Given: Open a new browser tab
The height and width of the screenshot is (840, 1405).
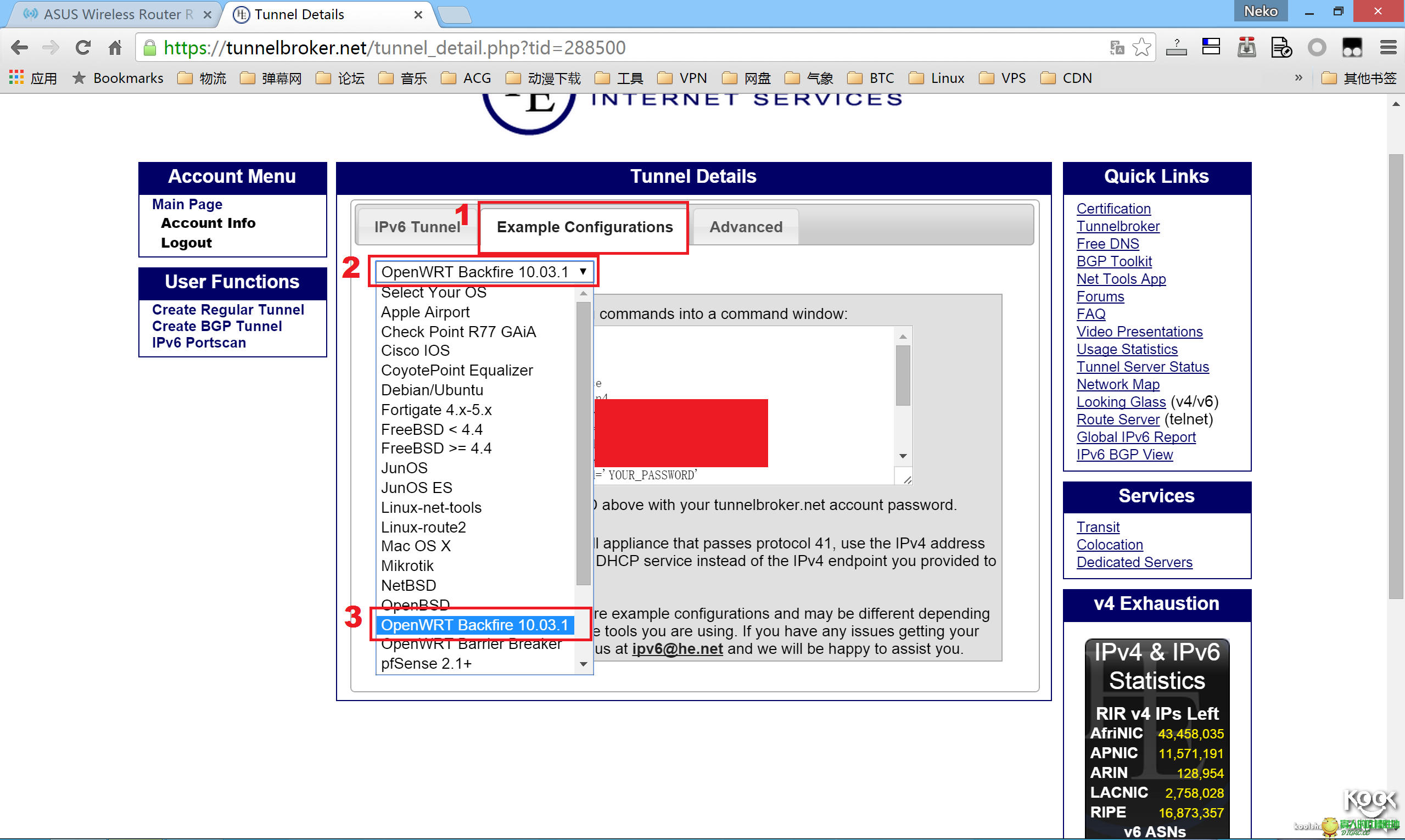Looking at the screenshot, I should click(x=455, y=15).
